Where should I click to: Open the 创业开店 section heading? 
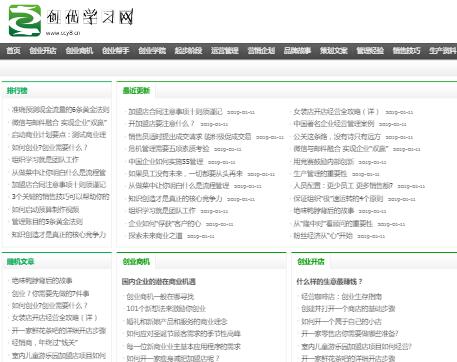311,262
